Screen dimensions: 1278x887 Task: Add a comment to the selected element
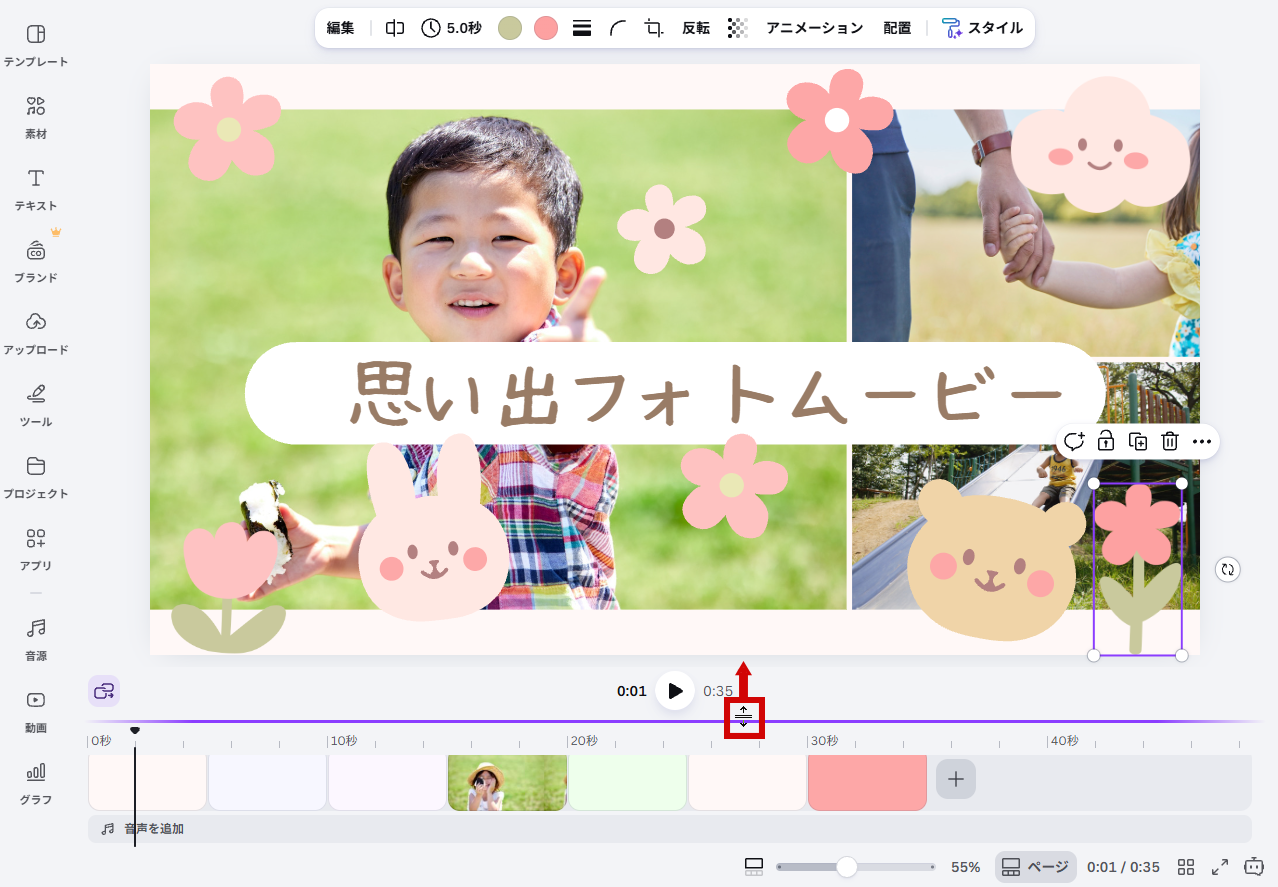(1074, 441)
